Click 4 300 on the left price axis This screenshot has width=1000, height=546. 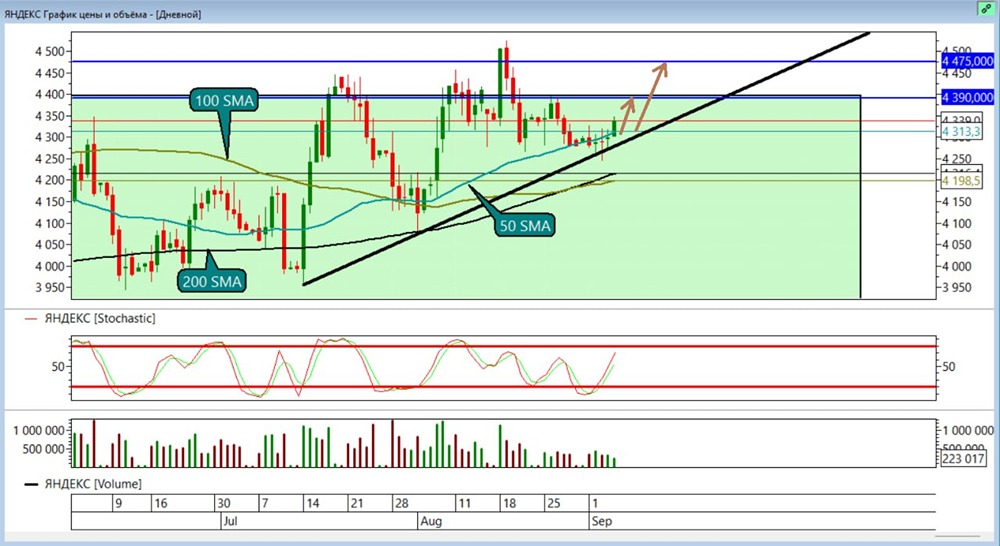point(50,137)
